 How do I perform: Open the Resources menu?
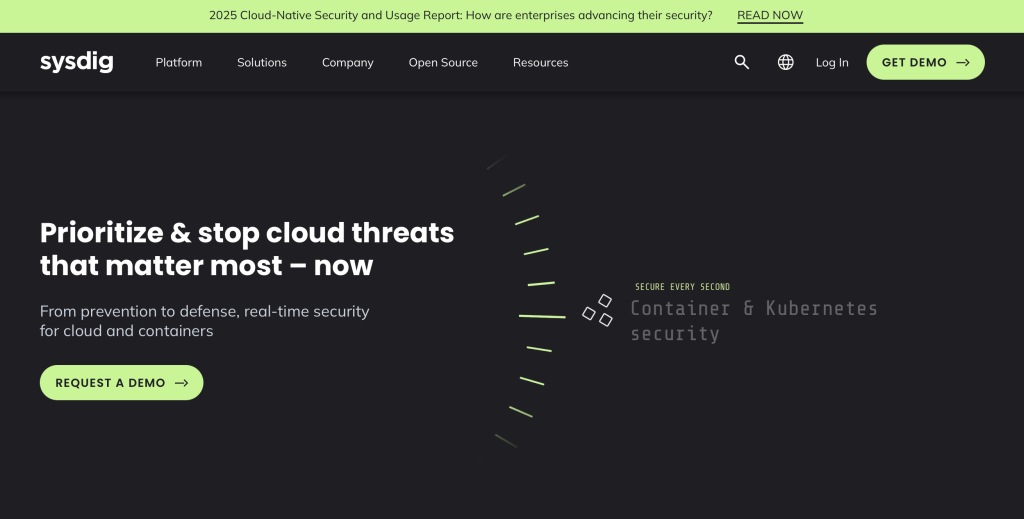(x=541, y=63)
